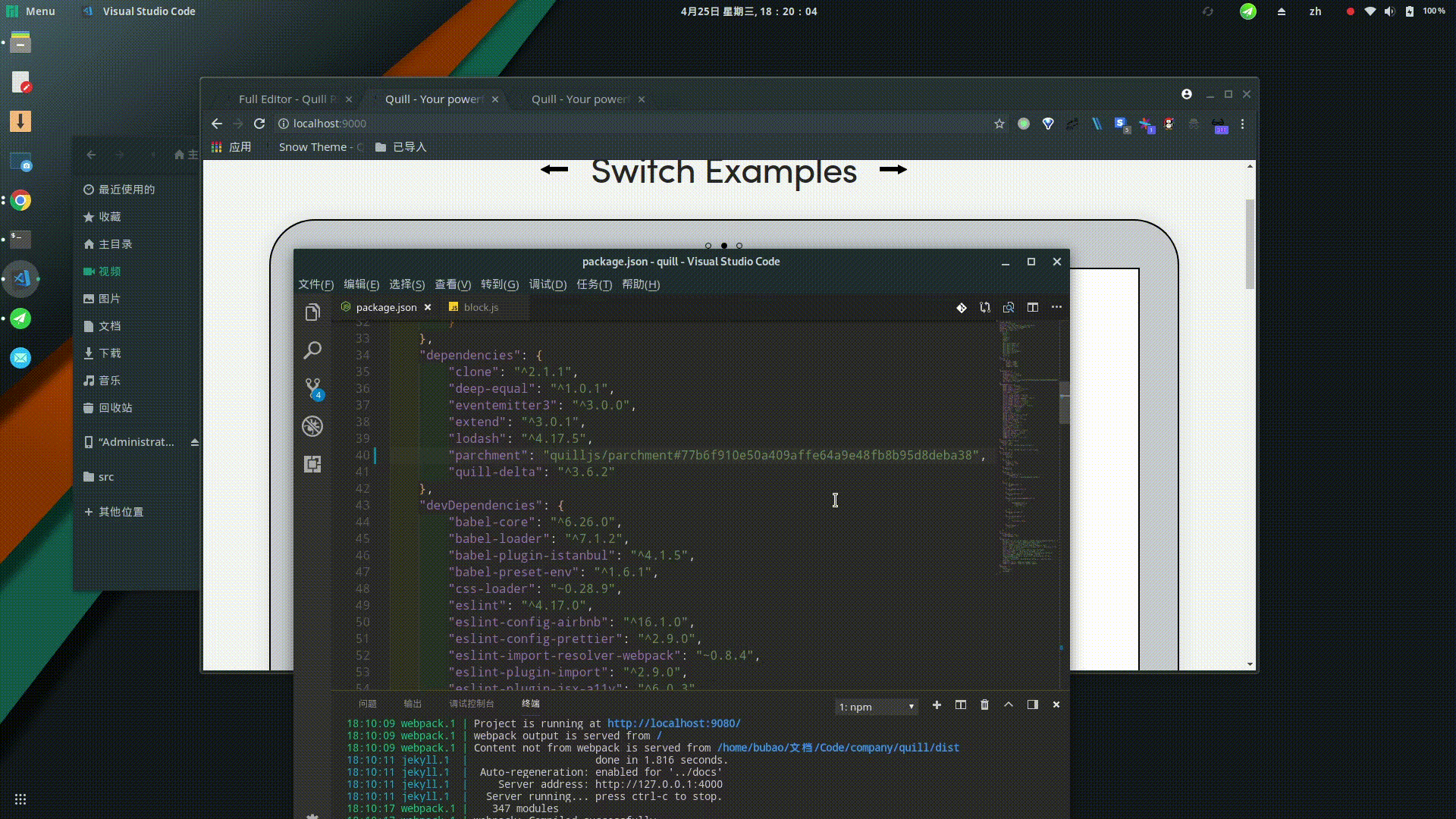Open the Extensions view in activity bar
The height and width of the screenshot is (819, 1456).
pyautogui.click(x=312, y=464)
